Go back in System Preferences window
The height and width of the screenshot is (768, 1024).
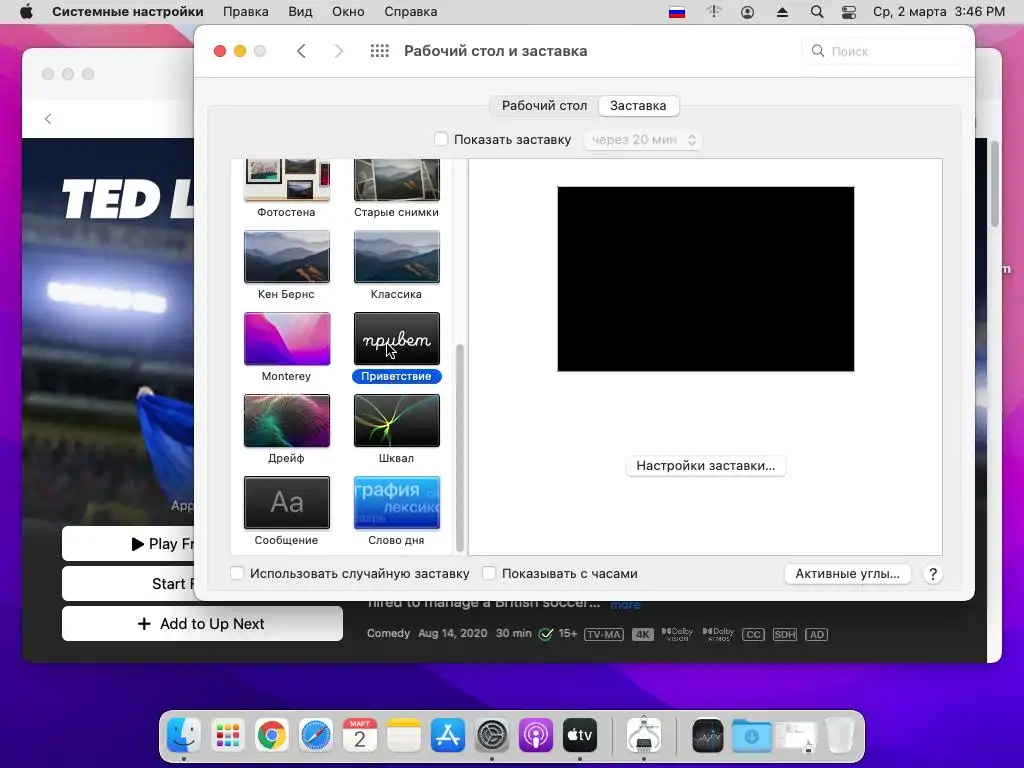click(x=301, y=51)
